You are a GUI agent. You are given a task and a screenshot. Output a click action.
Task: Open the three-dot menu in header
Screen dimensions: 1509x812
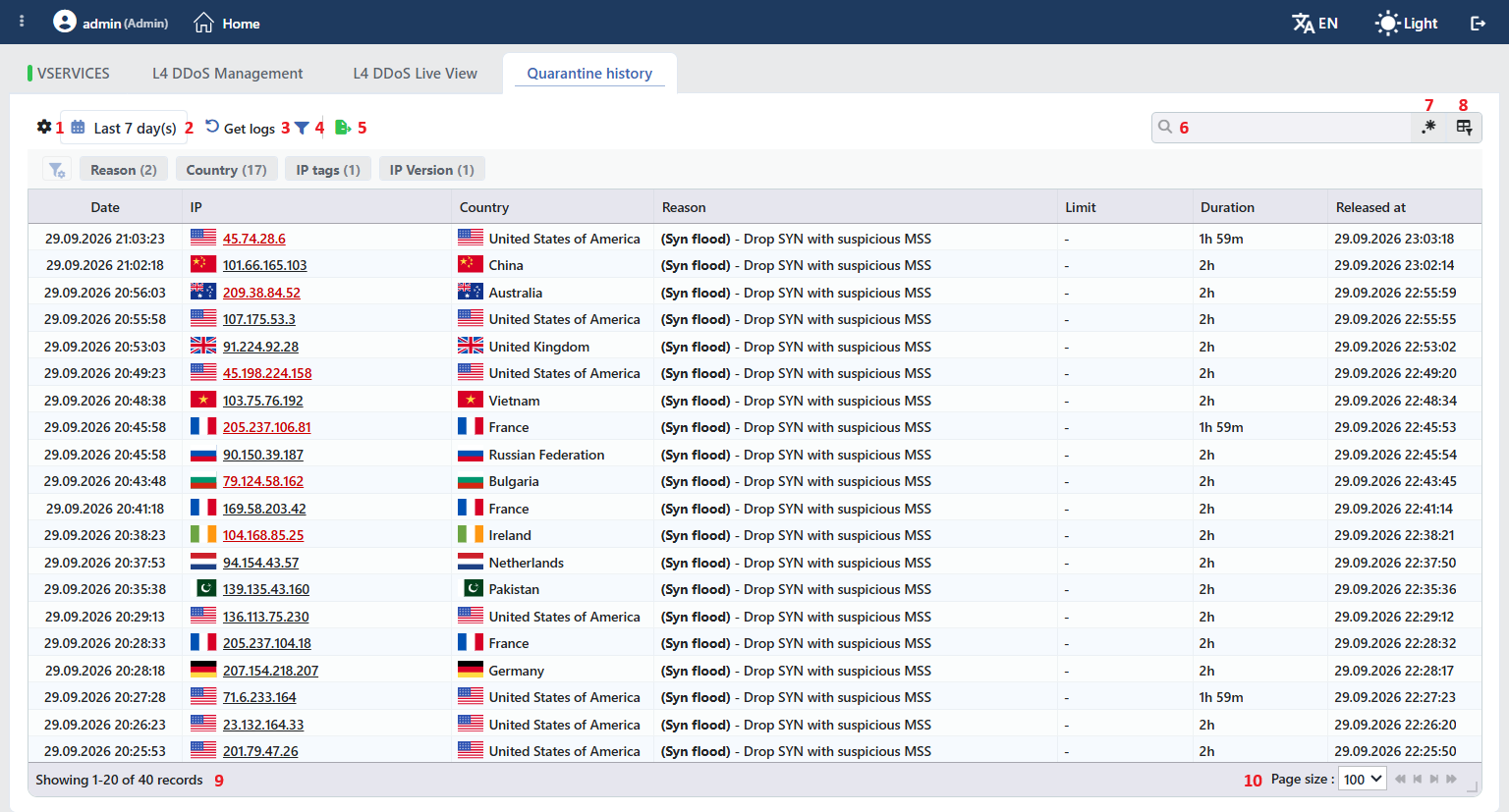[x=22, y=21]
